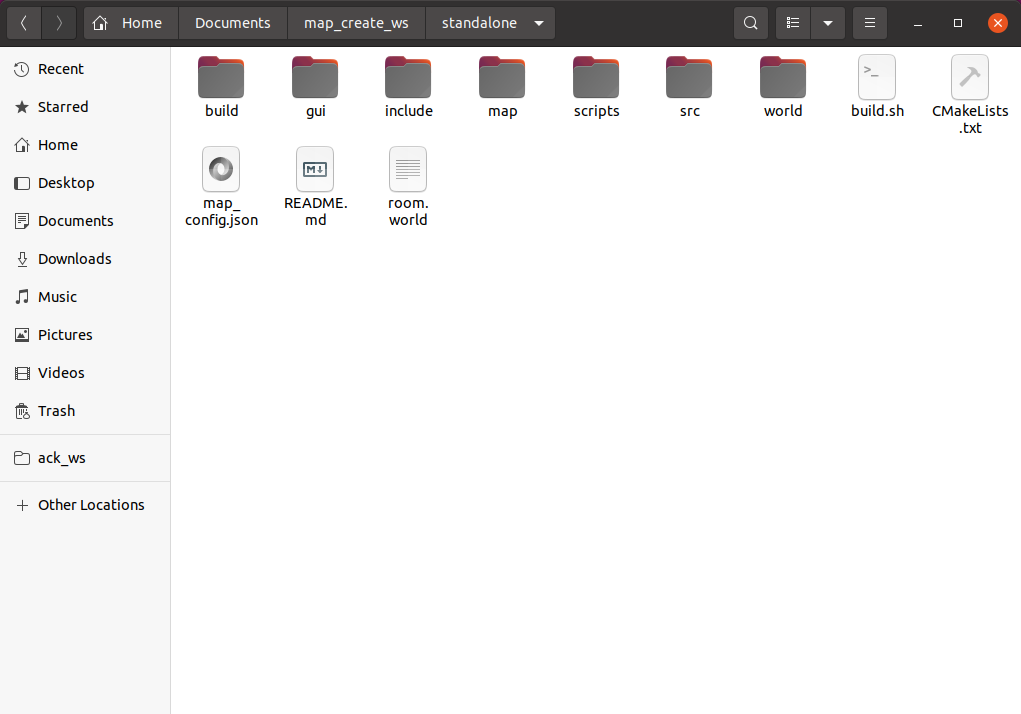Viewport: 1021px width, 714px height.
Task: Open Starred in the sidebar
Action: click(x=85, y=107)
